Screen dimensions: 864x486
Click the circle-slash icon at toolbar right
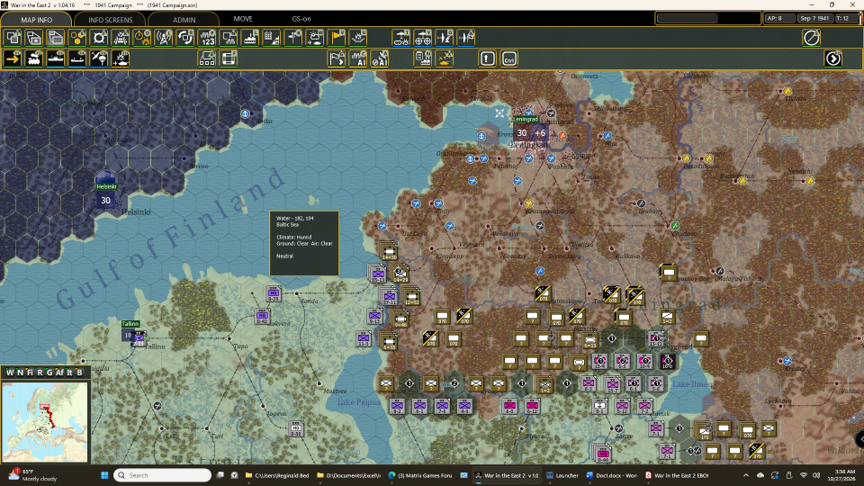point(812,38)
